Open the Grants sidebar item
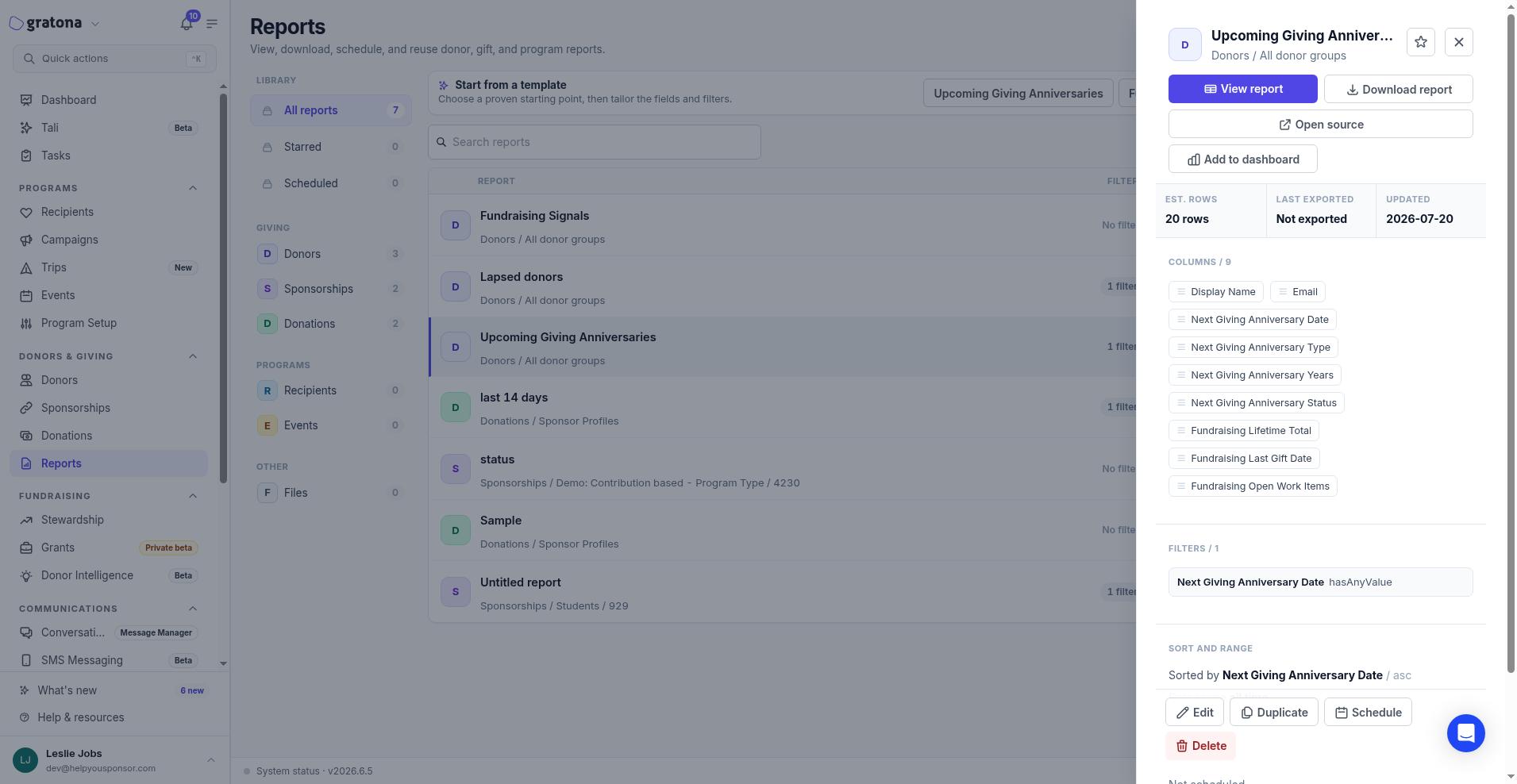 point(109,548)
